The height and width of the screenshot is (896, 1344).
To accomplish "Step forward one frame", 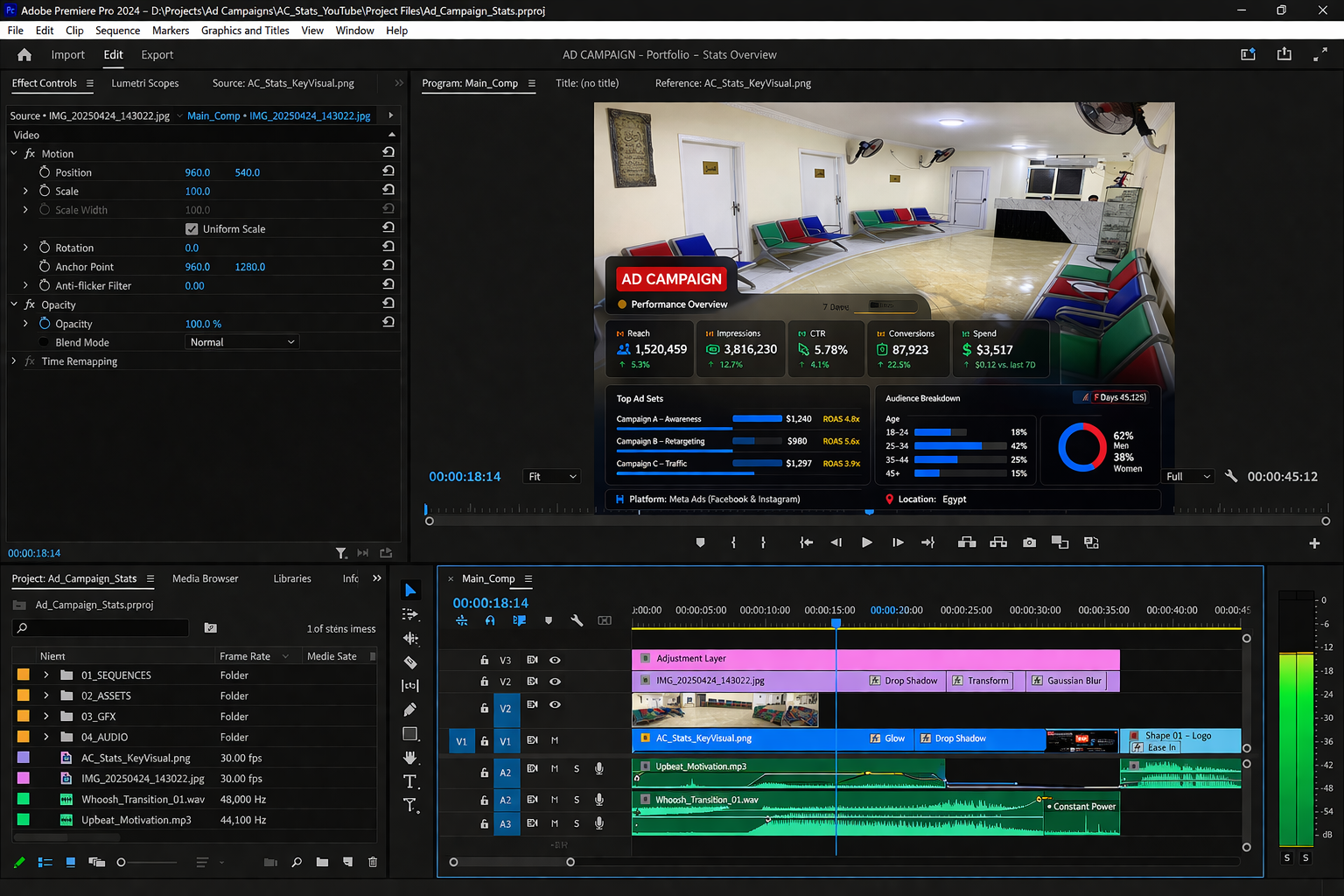I will click(898, 542).
